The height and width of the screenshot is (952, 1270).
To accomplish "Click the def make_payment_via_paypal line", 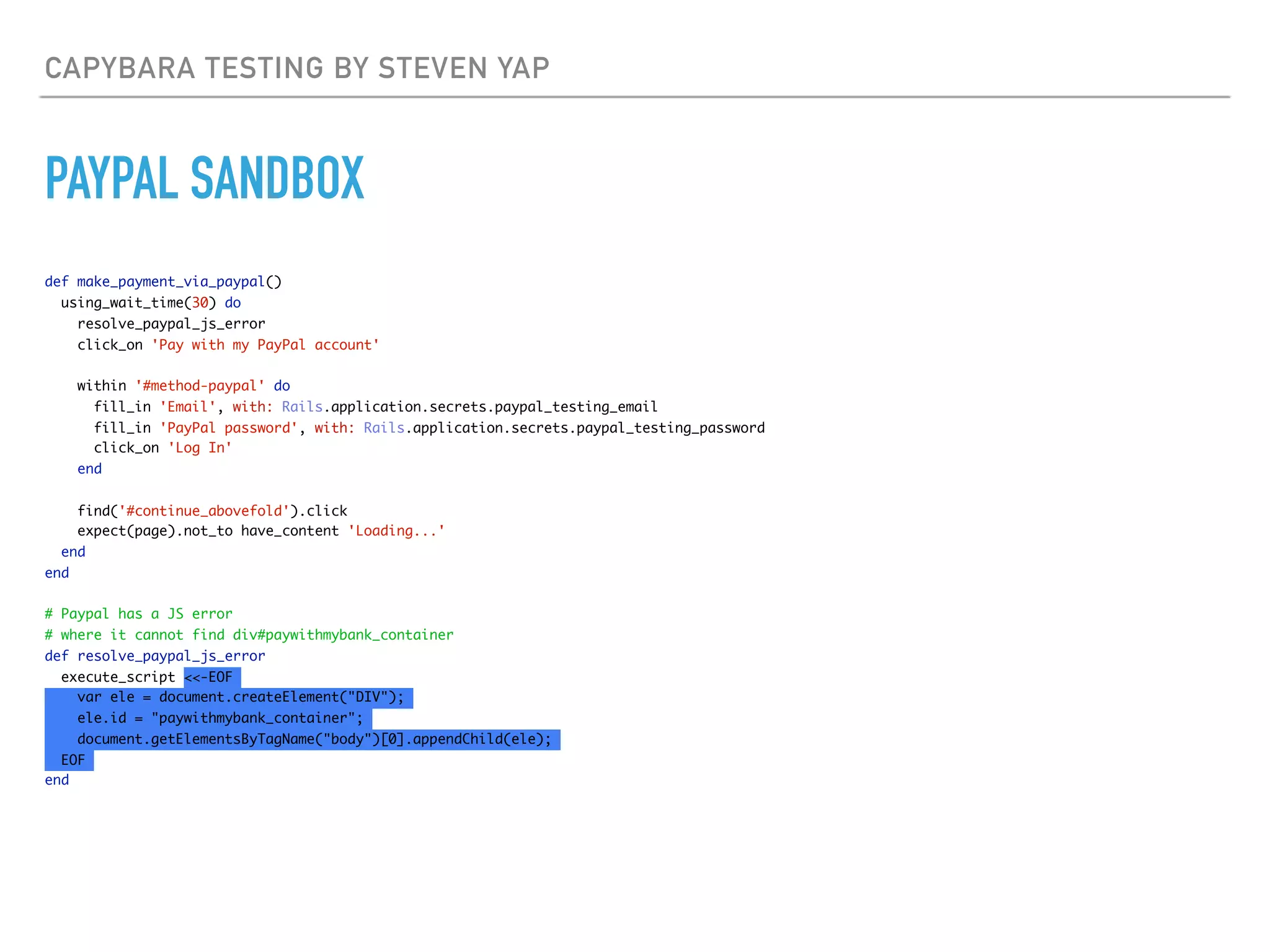I will coord(163,282).
